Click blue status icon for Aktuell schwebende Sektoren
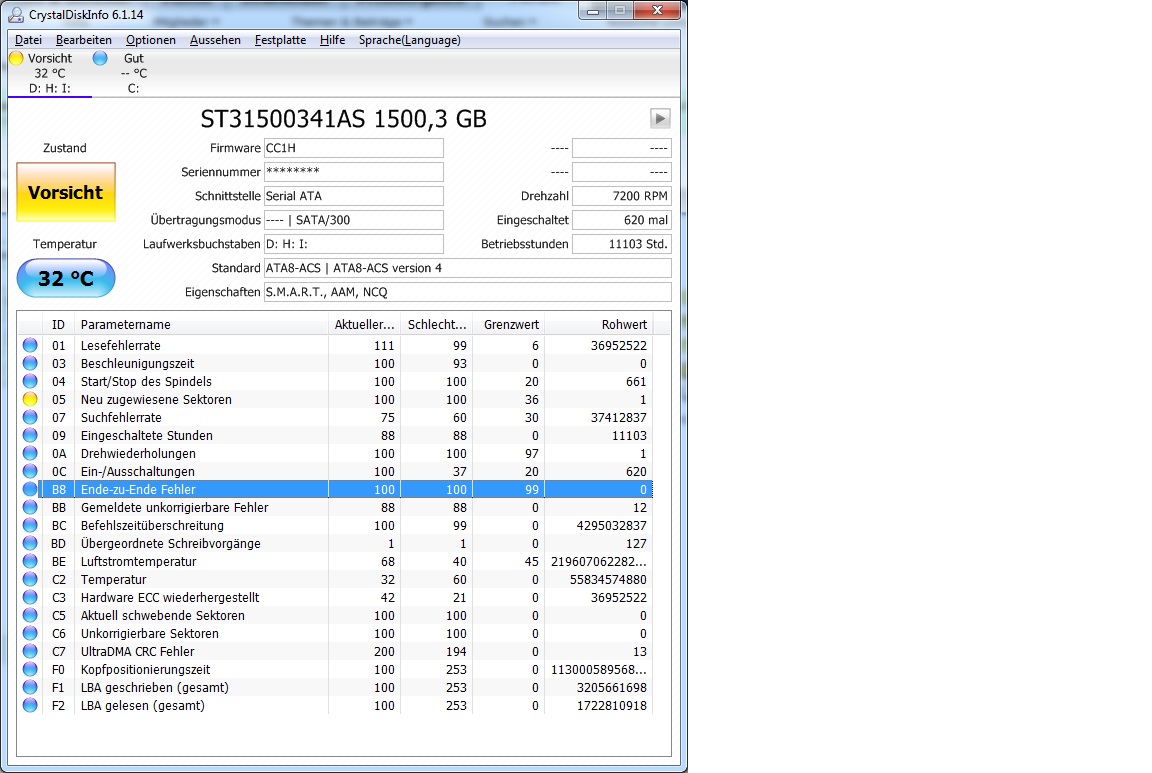1152x773 pixels. [30, 615]
